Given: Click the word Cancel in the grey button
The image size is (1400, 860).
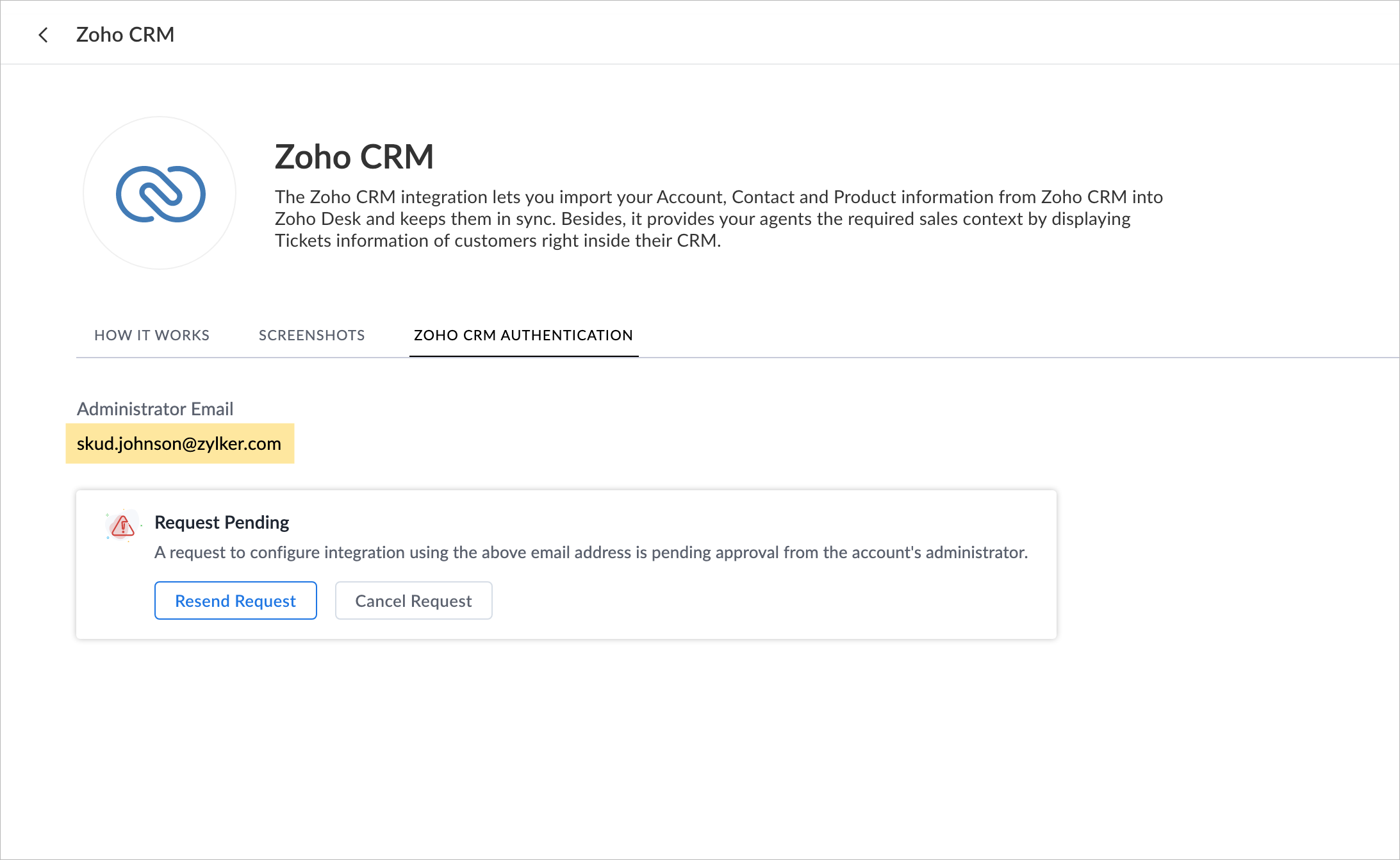Looking at the screenshot, I should (x=380, y=601).
